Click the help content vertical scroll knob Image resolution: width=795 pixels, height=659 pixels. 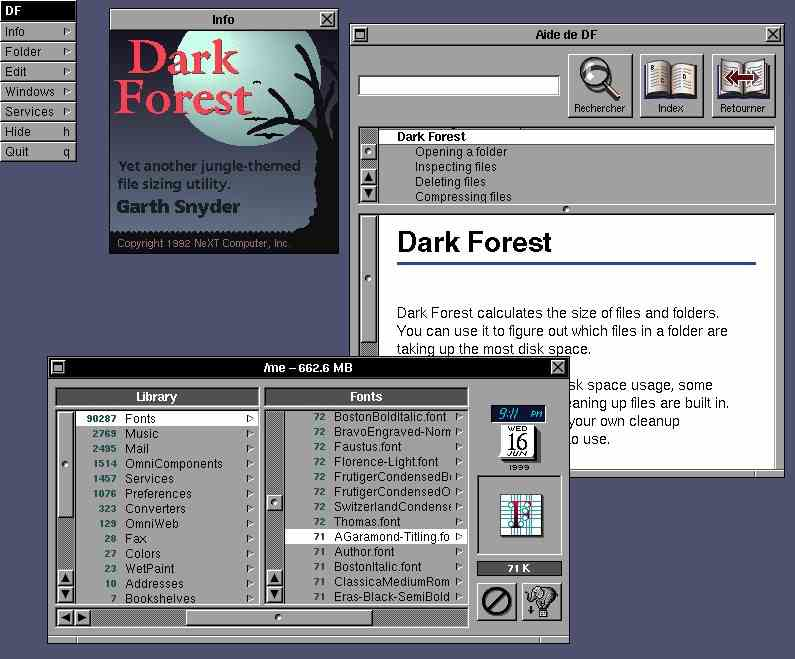click(x=369, y=278)
